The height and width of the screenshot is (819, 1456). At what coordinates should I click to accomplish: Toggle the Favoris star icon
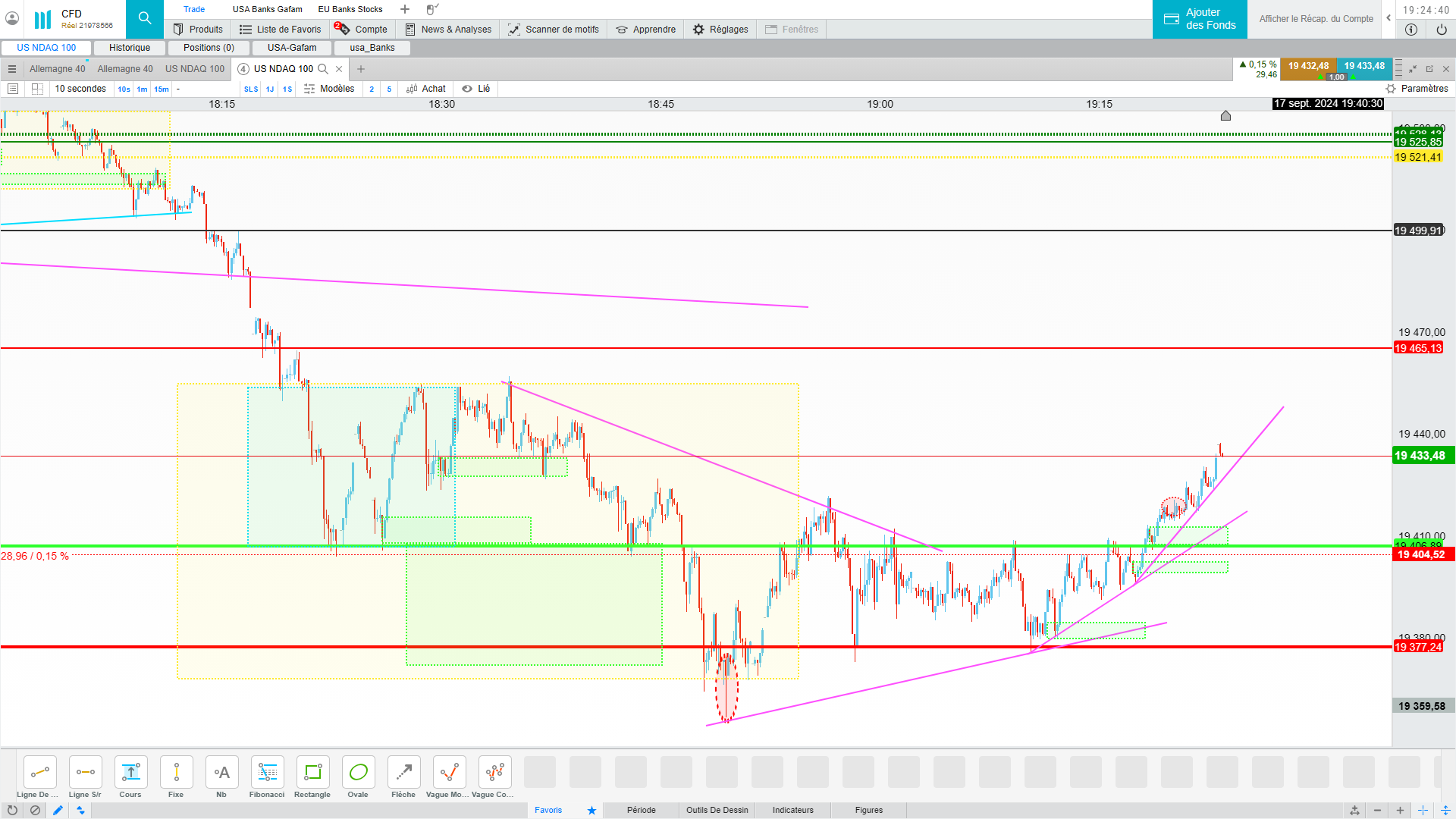pyautogui.click(x=591, y=811)
